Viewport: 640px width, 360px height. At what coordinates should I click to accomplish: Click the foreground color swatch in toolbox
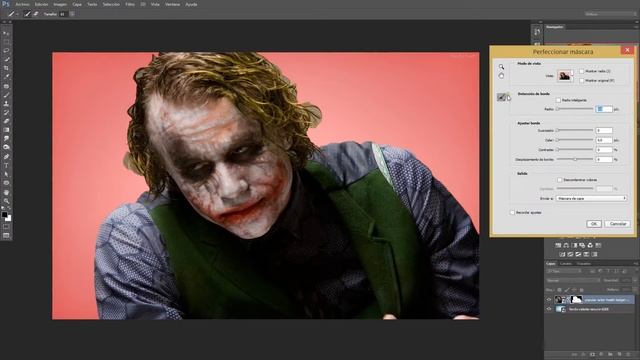4,214
